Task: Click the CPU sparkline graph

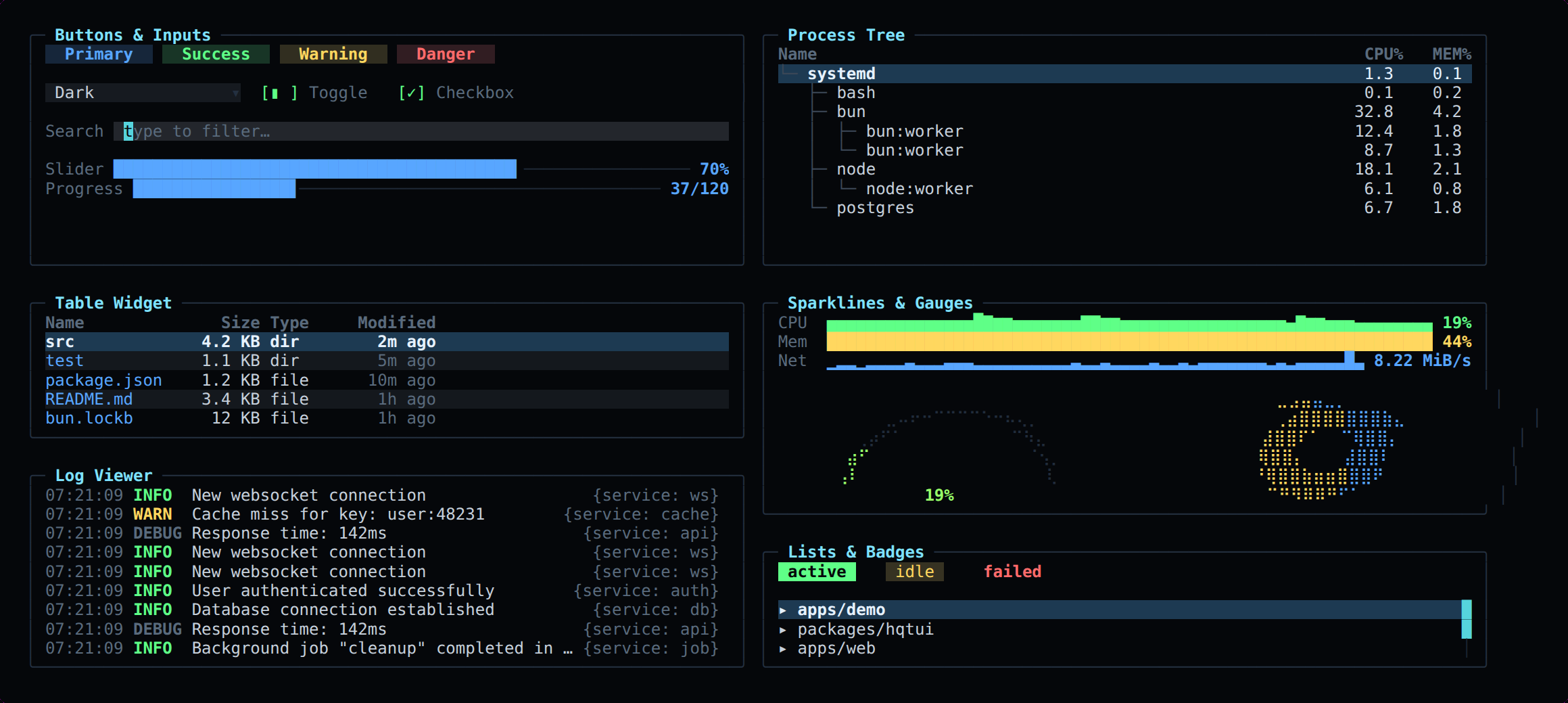Action: tap(1129, 323)
